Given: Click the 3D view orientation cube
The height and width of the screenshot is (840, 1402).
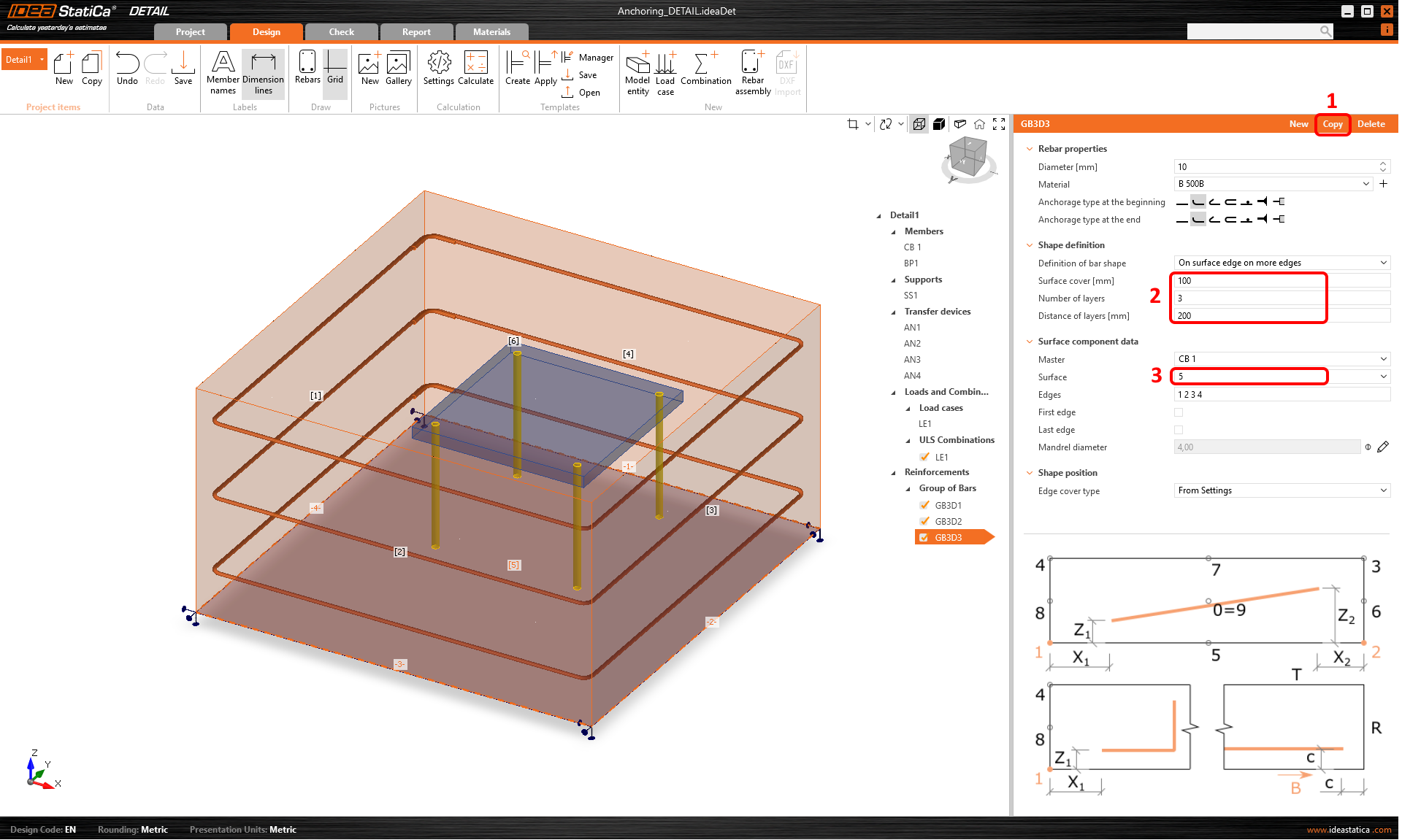Looking at the screenshot, I should click(x=968, y=157).
